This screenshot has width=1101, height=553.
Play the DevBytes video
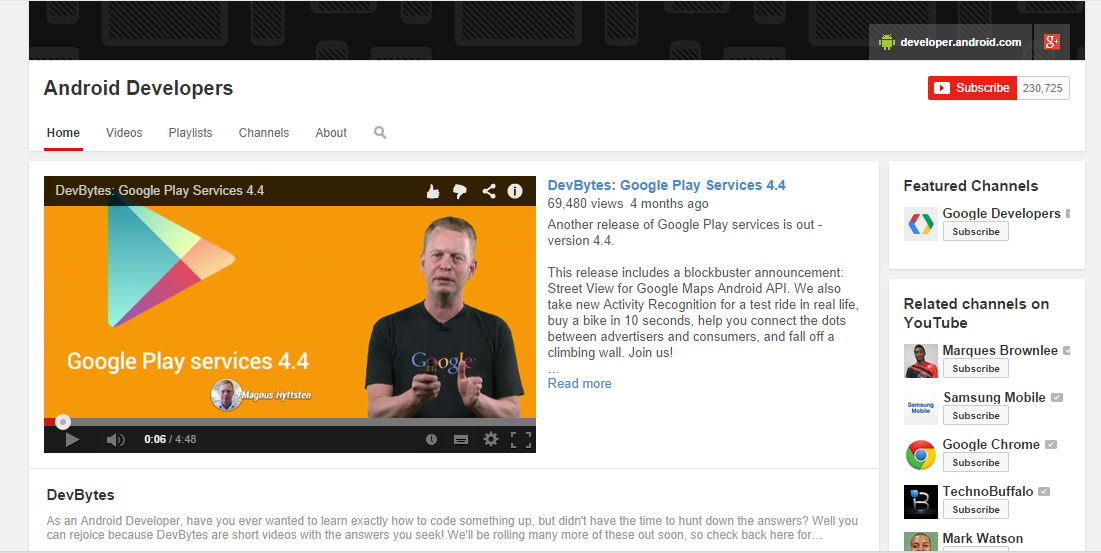click(x=72, y=439)
